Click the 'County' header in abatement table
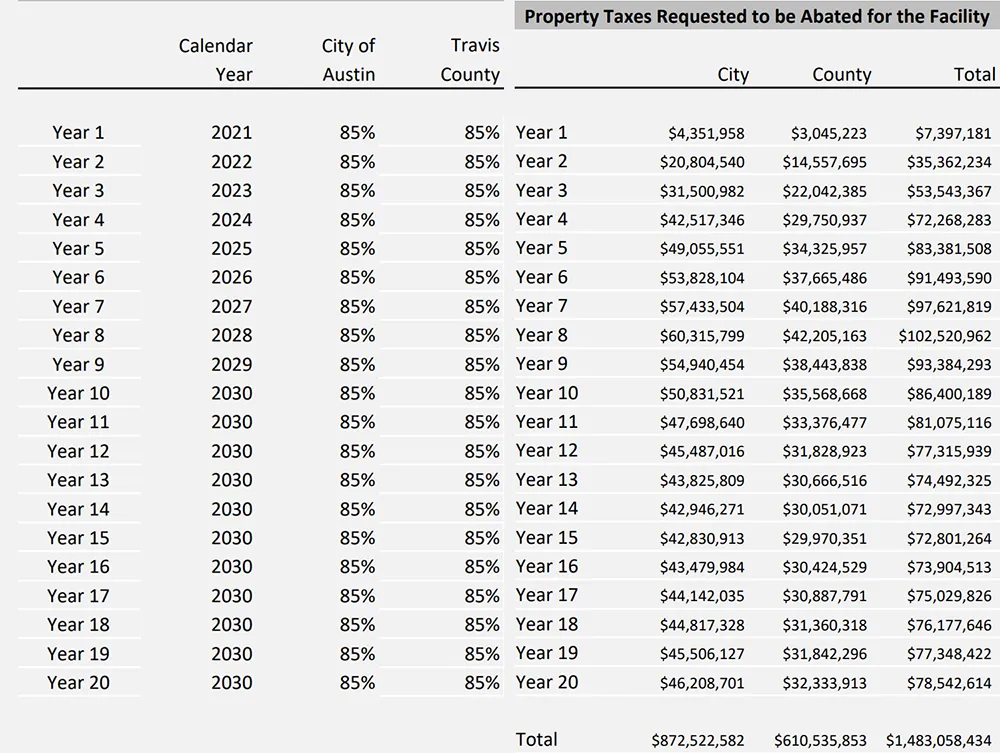The width and height of the screenshot is (1000, 753). click(841, 75)
